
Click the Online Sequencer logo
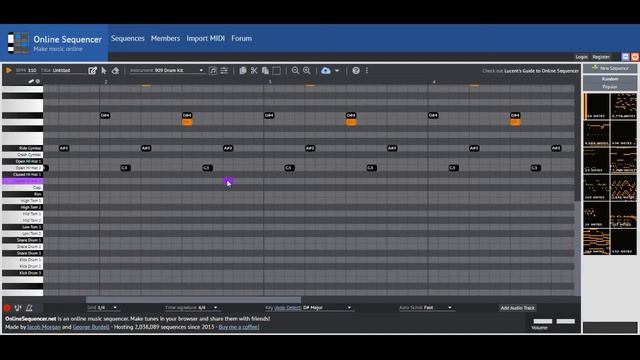point(18,43)
